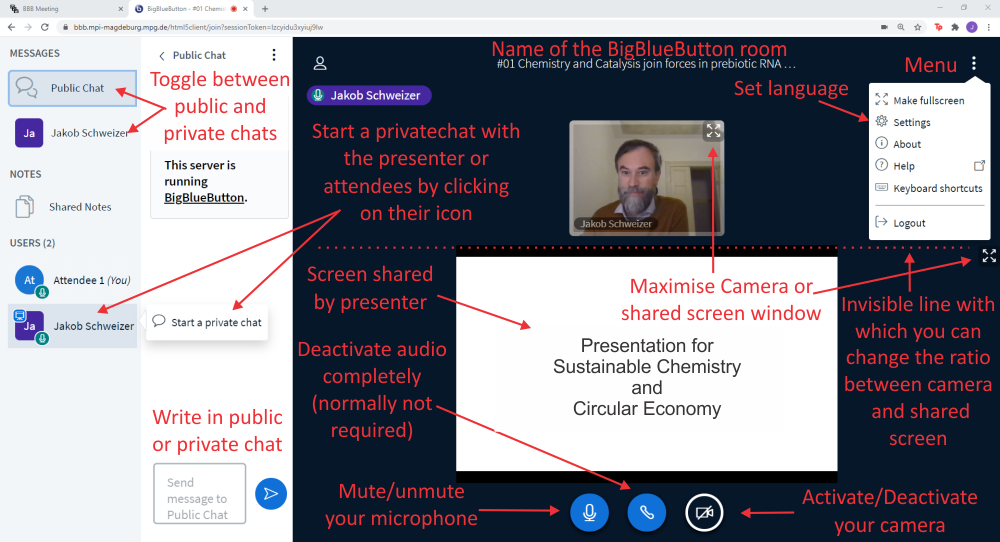Click the Jakob Schweizer Ja avatar under Messages
The width and height of the screenshot is (1000, 542).
coord(29,133)
